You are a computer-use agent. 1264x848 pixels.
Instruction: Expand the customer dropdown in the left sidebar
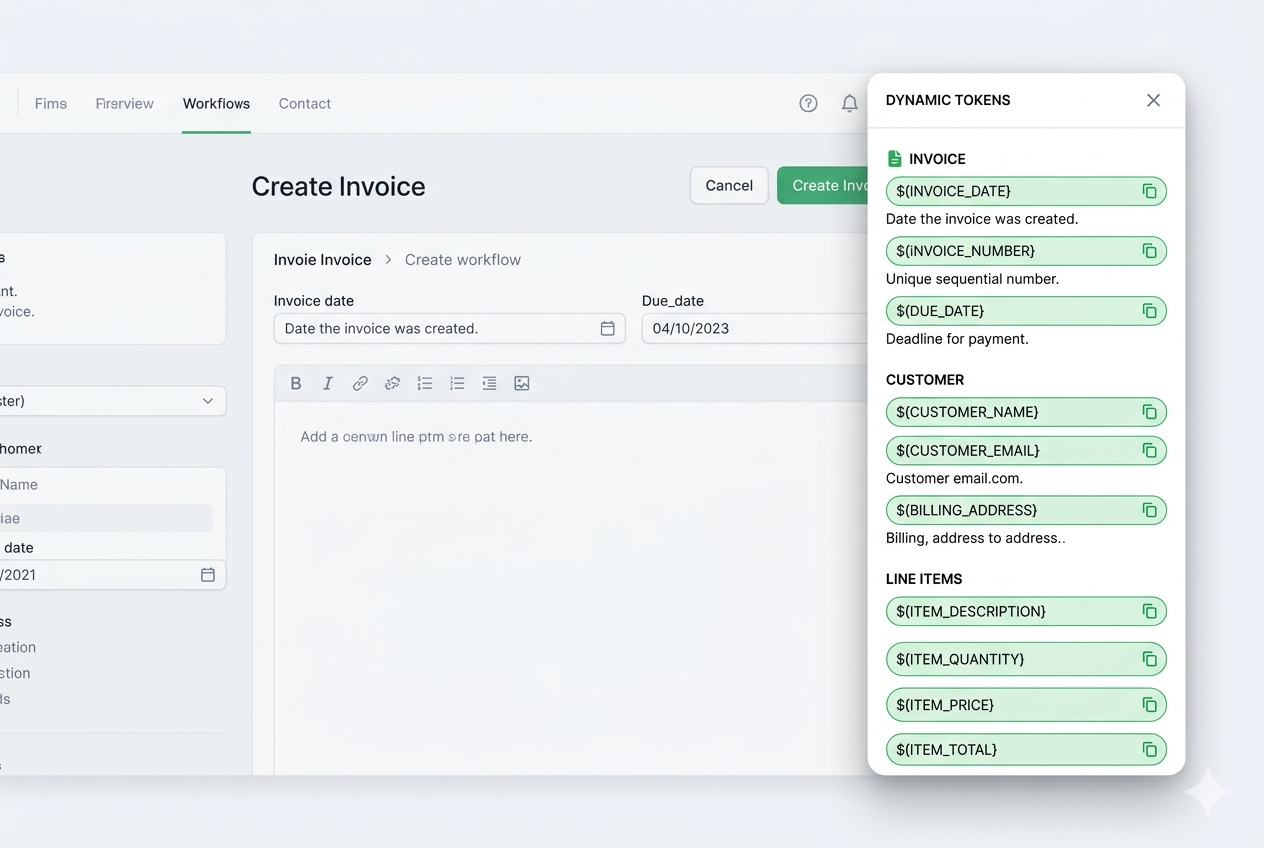[208, 400]
